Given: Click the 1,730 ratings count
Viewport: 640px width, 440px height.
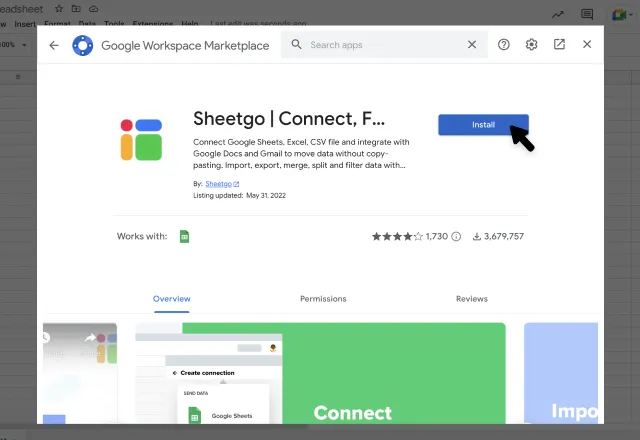Looking at the screenshot, I should pos(436,236).
